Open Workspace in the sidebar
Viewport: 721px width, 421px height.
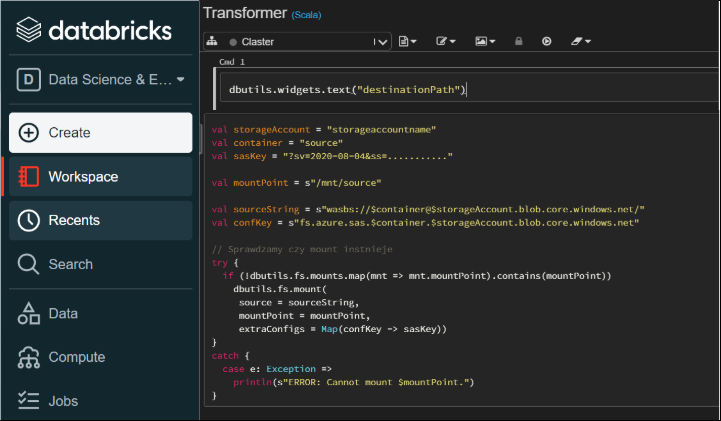click(101, 176)
